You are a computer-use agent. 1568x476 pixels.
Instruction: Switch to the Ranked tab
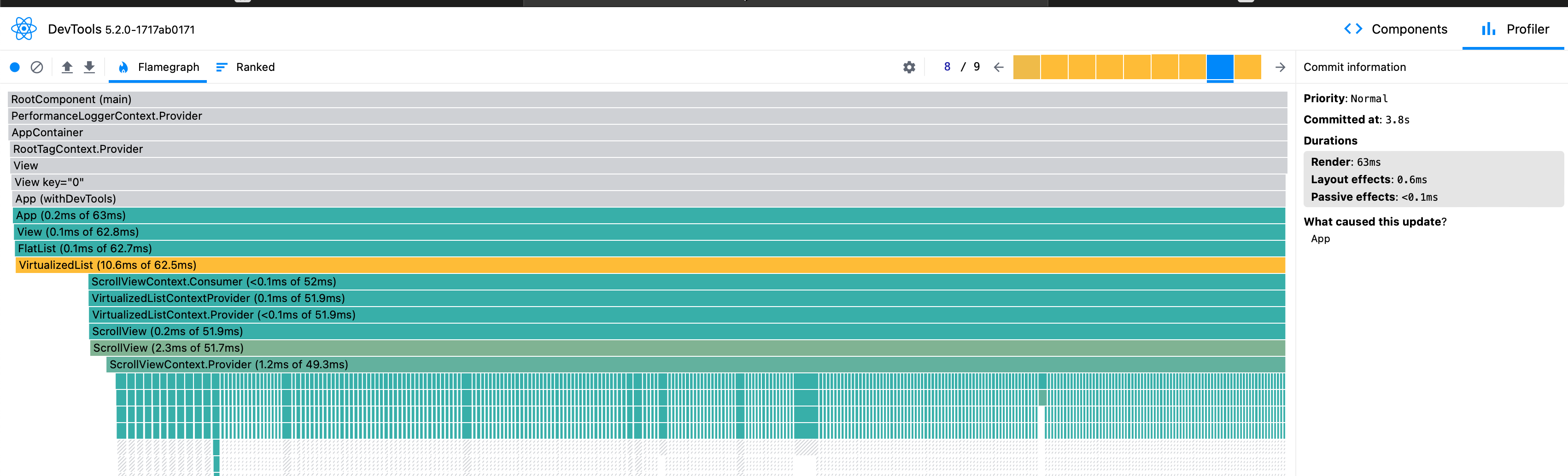pos(246,67)
